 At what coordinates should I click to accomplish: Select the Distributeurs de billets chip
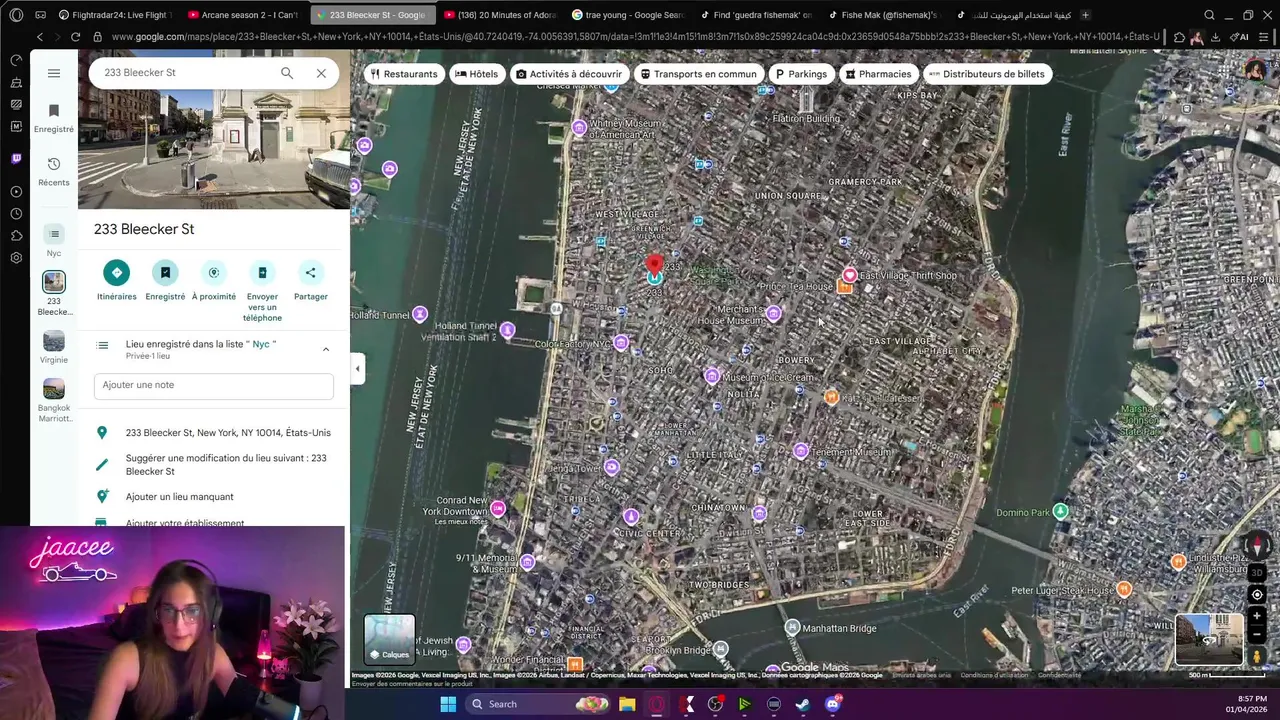(987, 74)
